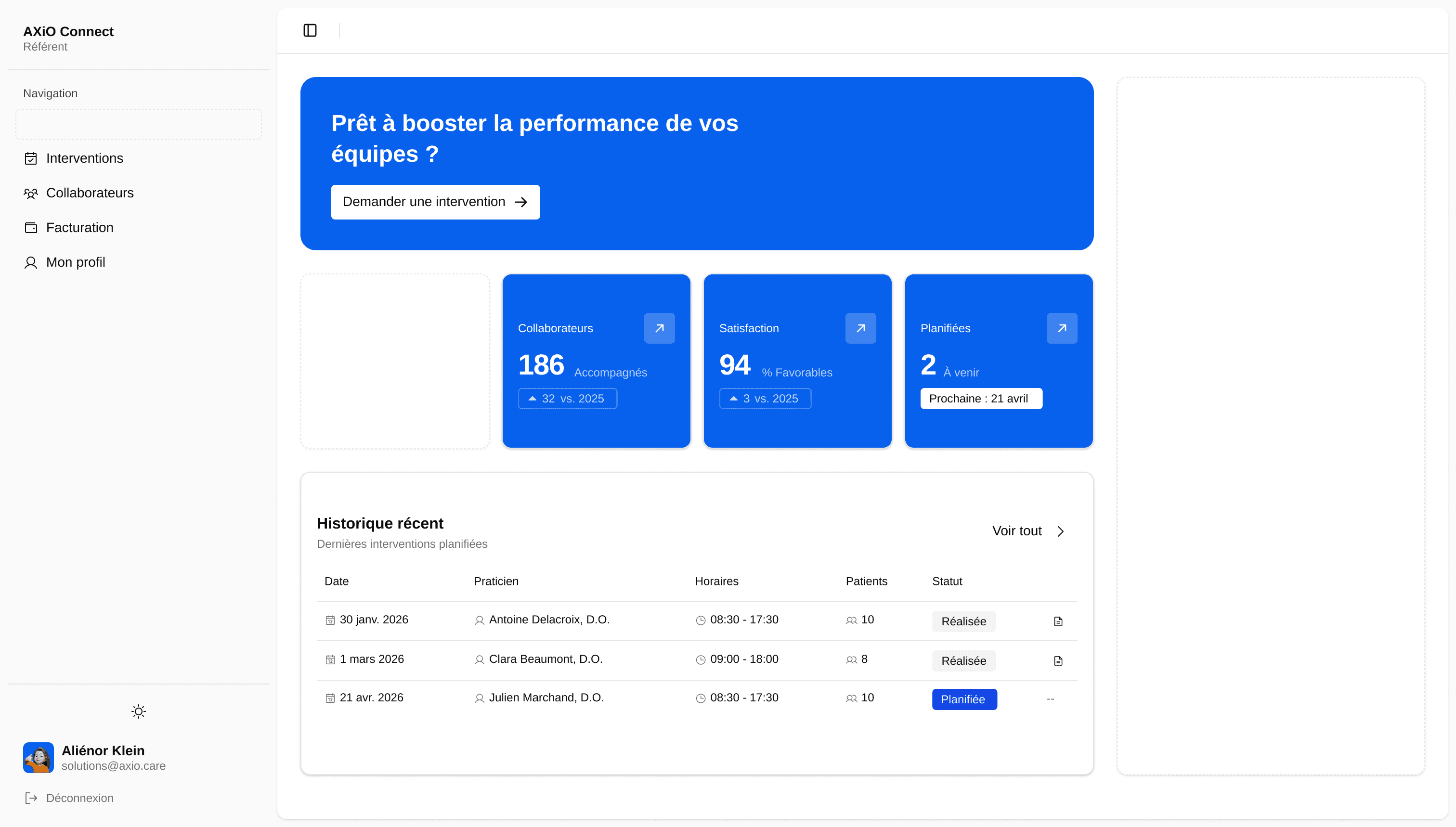1456x827 pixels.
Task: Toggle light/dark theme sun icon
Action: click(x=139, y=711)
